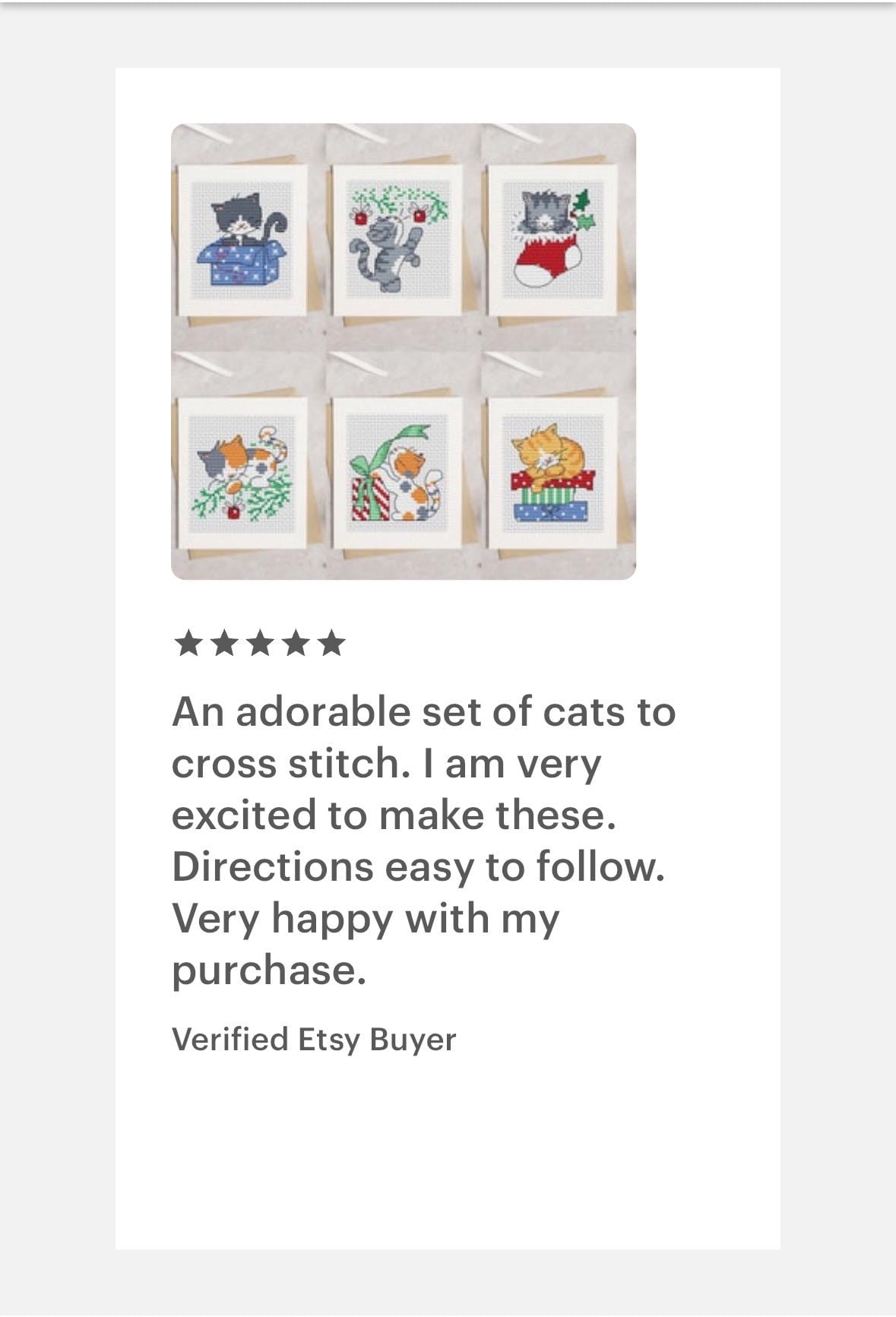Image resolution: width=896 pixels, height=1317 pixels.
Task: Open the kitten in red stocking card
Action: (552, 239)
